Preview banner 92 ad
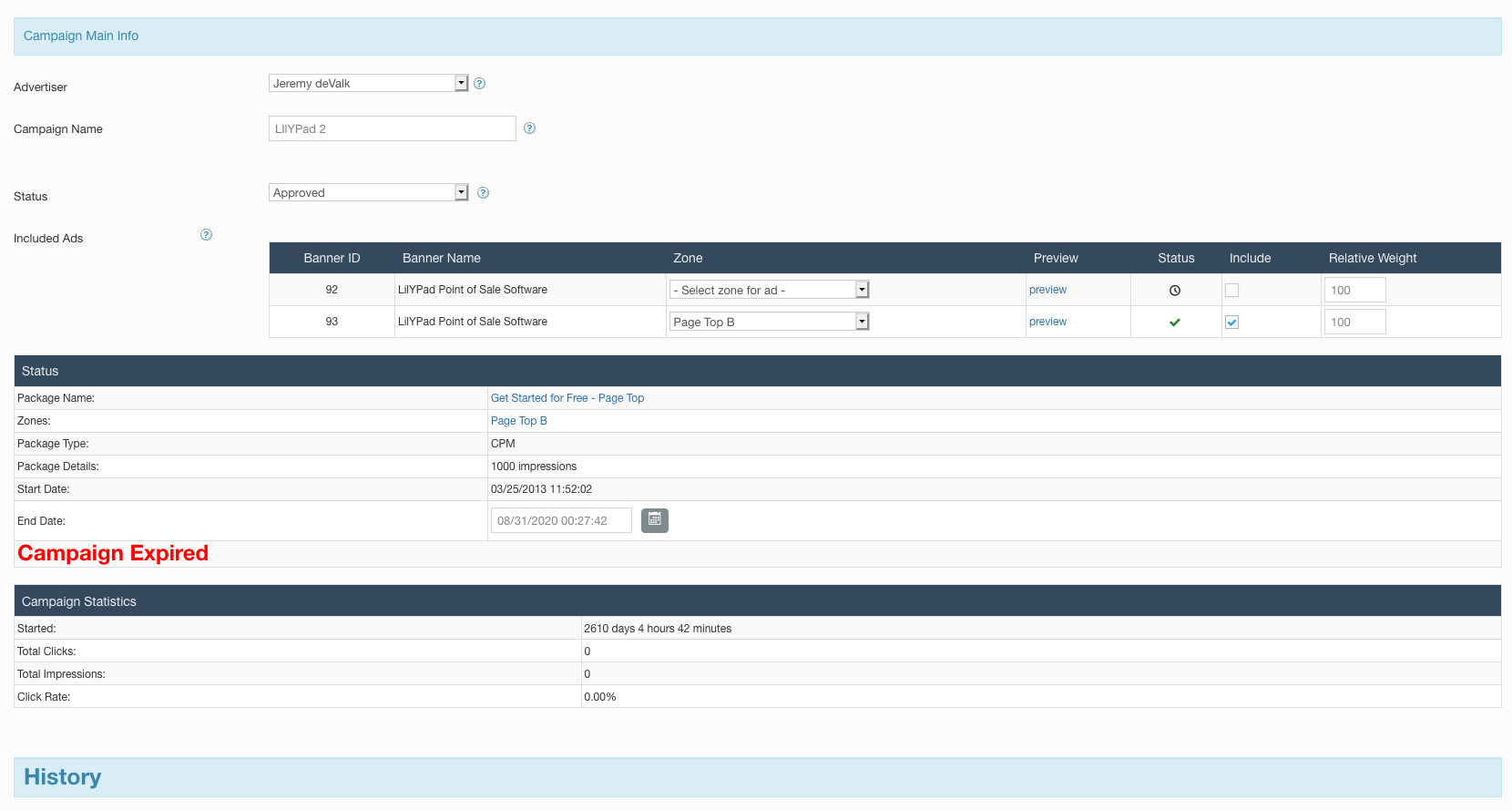This screenshot has width=1512, height=810. point(1047,290)
